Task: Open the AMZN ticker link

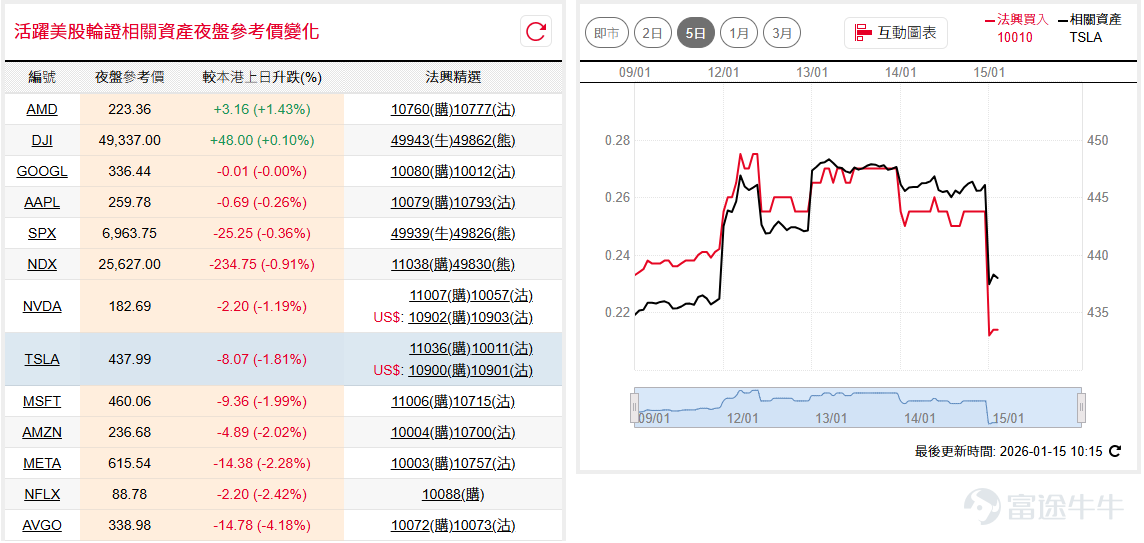Action: 42,432
